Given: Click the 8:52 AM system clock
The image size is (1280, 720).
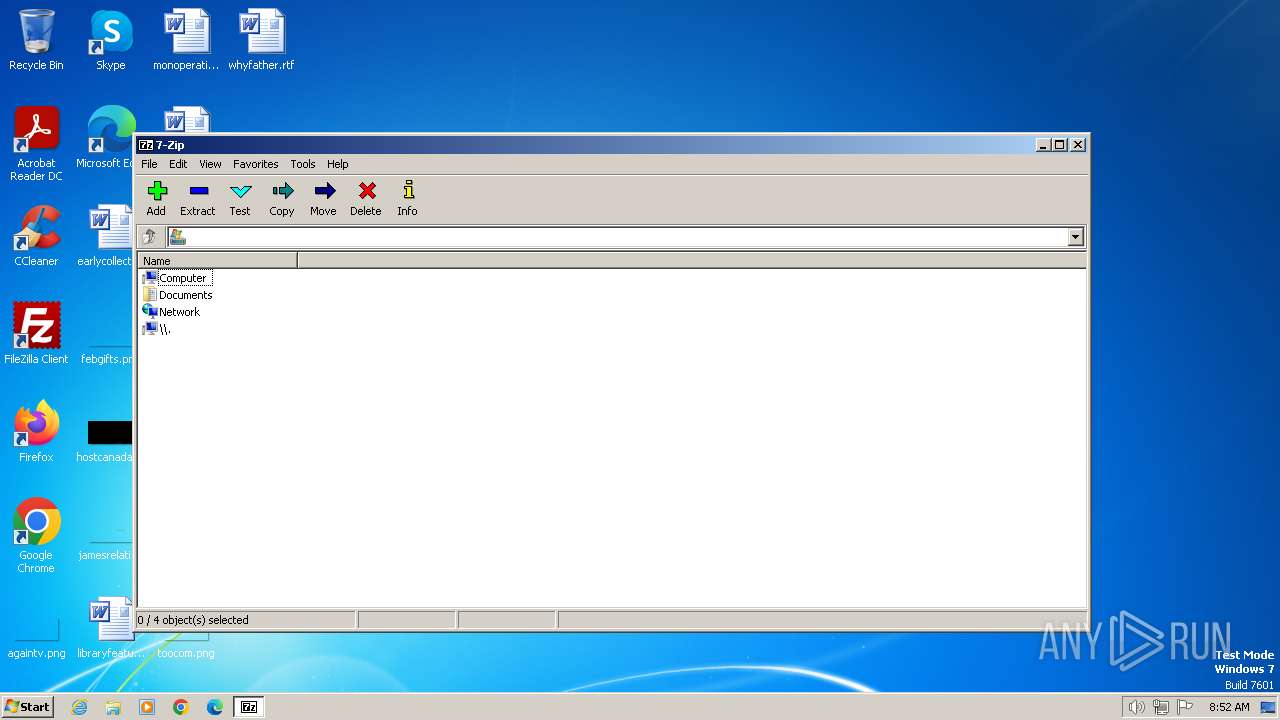Looking at the screenshot, I should click(x=1229, y=707).
